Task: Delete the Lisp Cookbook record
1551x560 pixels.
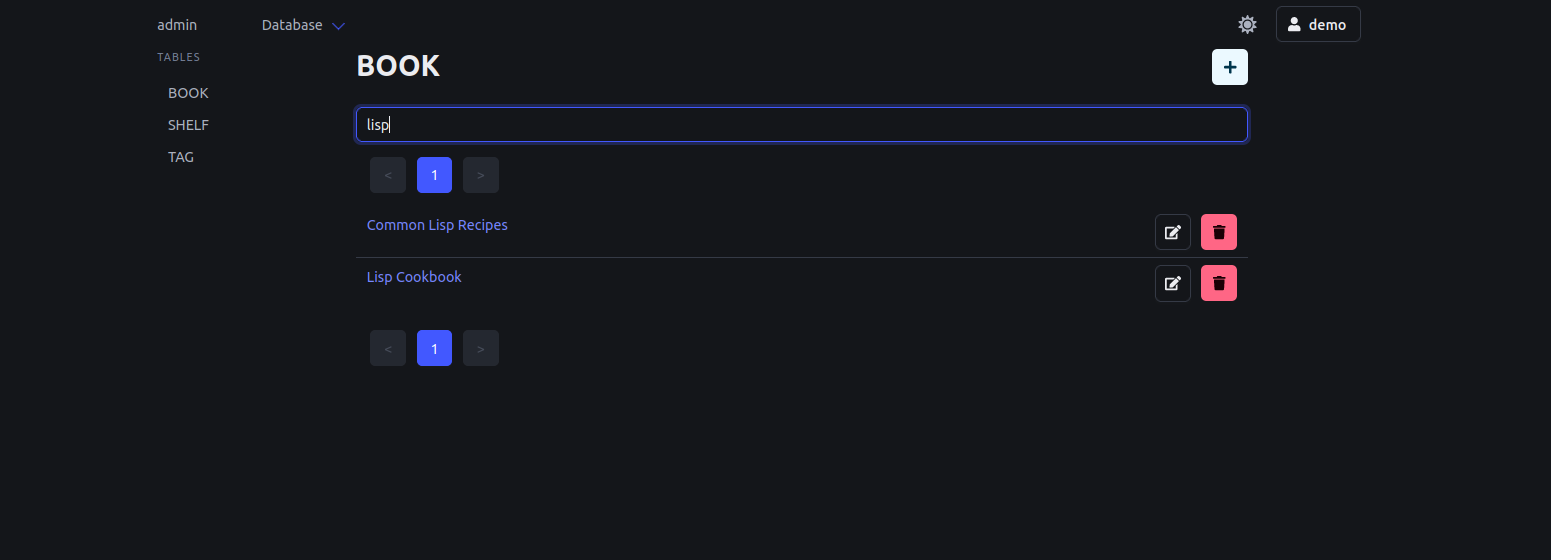Action: coord(1218,283)
